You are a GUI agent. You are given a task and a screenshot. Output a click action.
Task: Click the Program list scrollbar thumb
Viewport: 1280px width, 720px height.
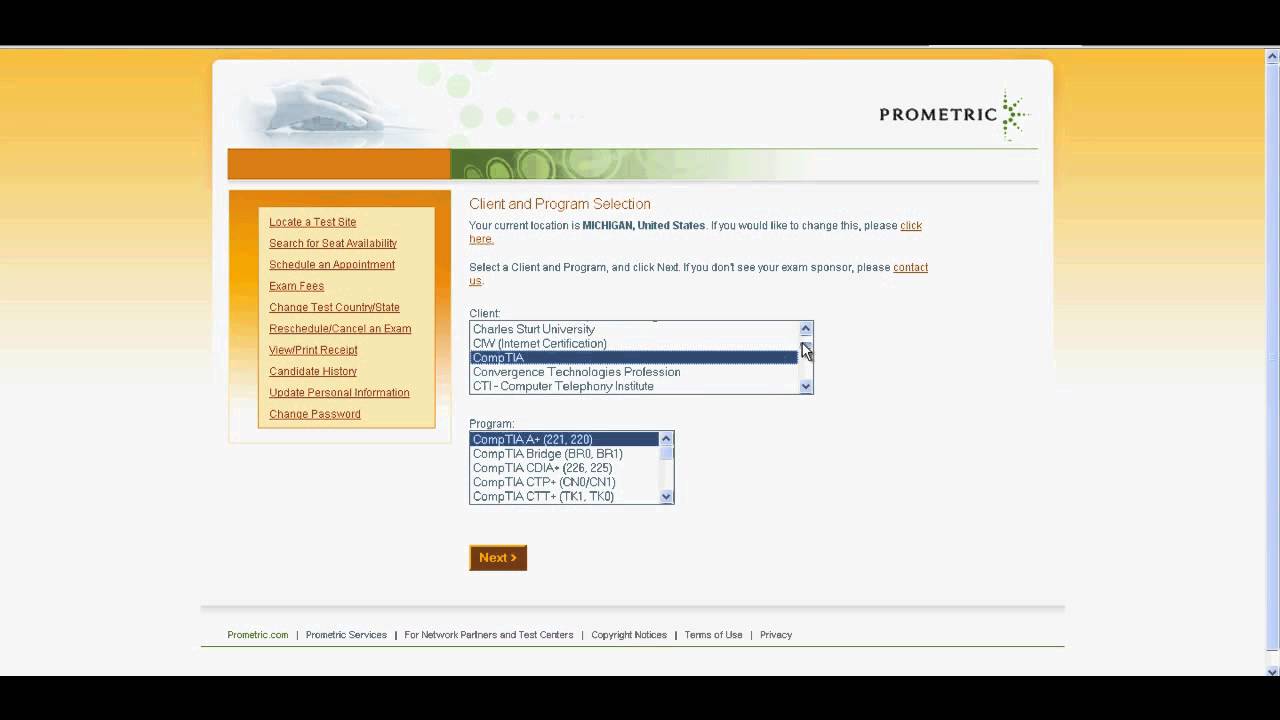click(666, 453)
